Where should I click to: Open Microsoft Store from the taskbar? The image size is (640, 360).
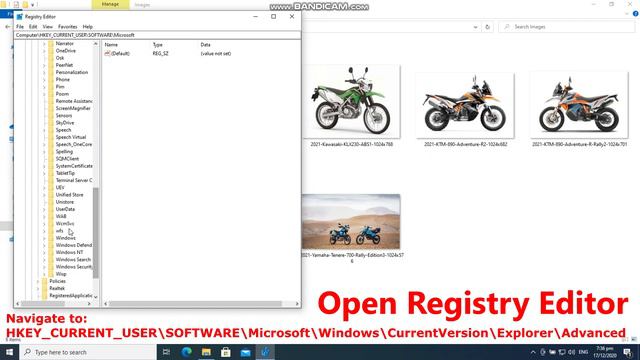[226, 352]
